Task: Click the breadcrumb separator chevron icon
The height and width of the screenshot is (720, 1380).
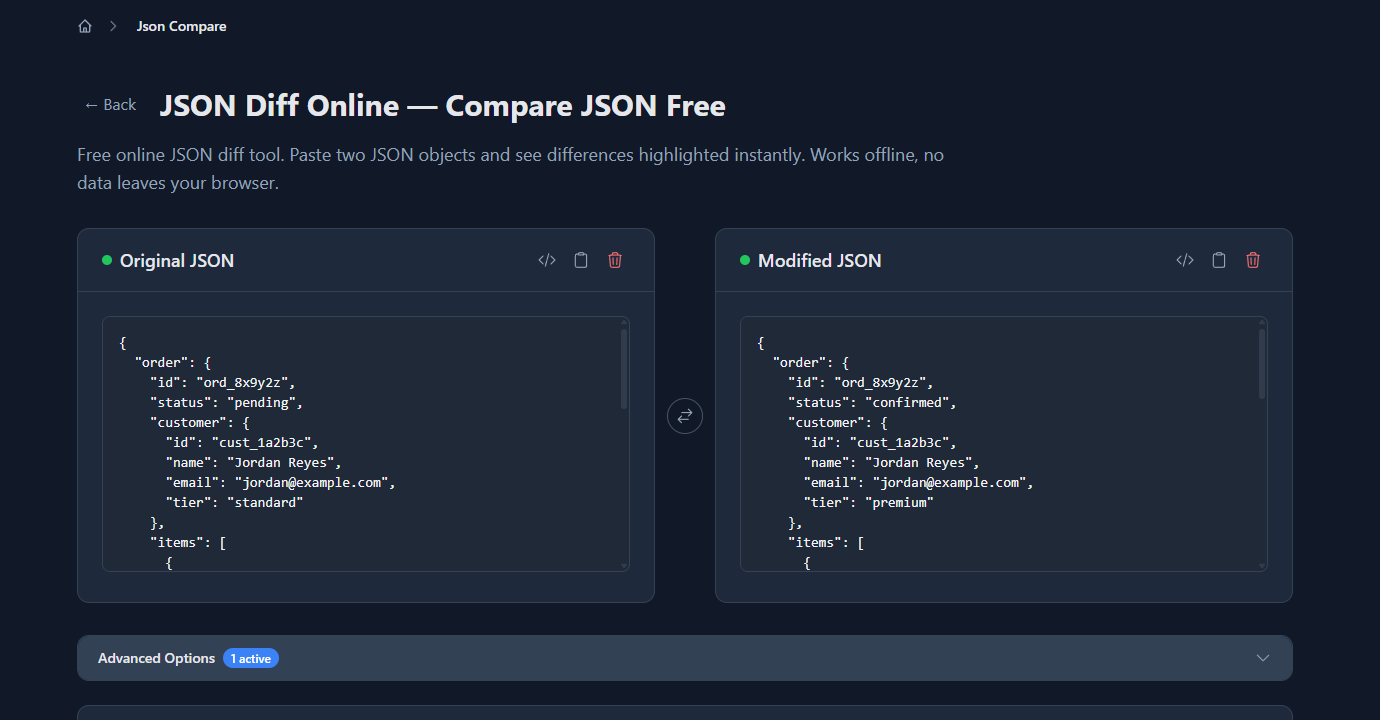Action: click(x=111, y=25)
